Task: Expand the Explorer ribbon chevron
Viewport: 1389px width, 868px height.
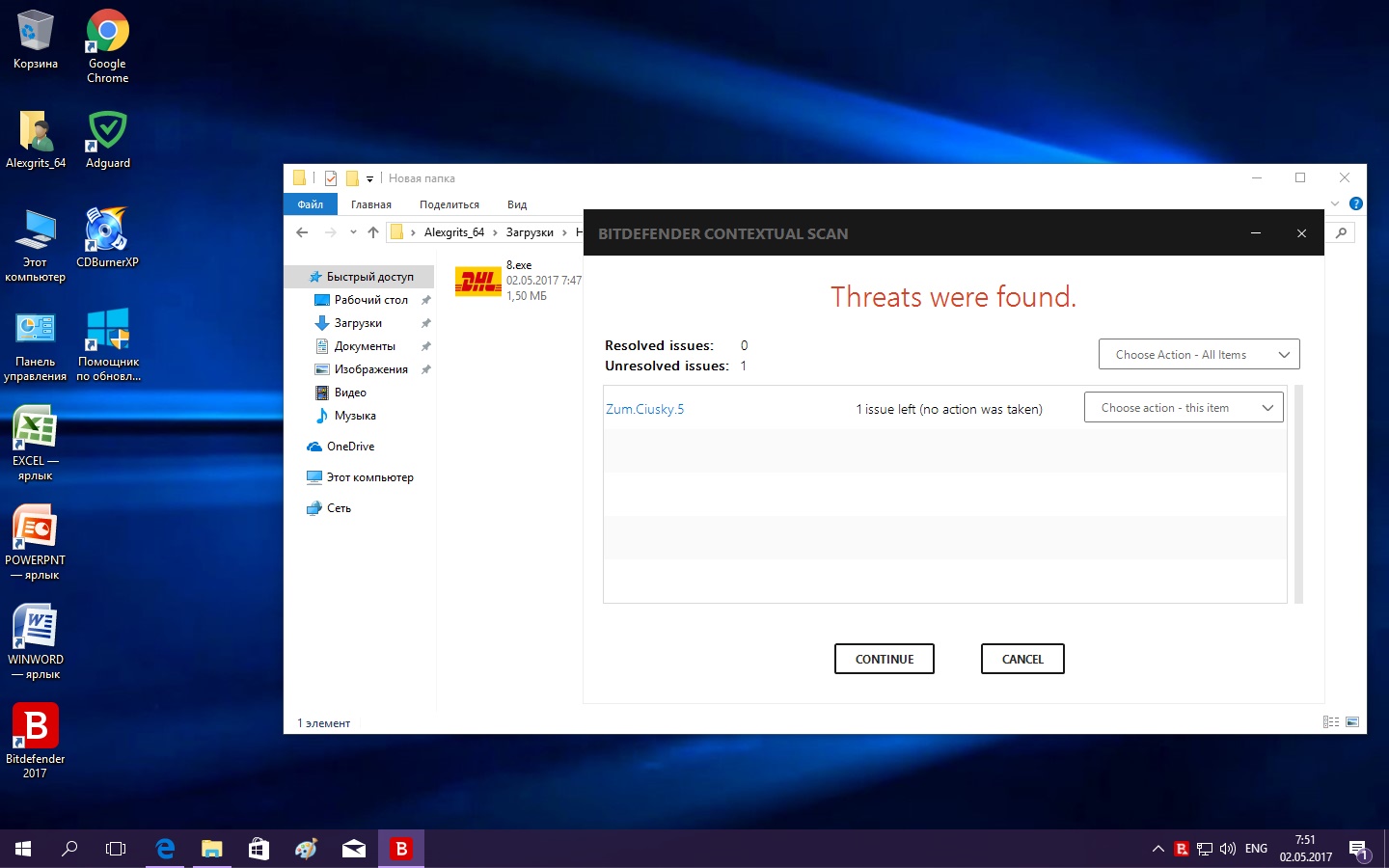Action: click(x=1335, y=203)
